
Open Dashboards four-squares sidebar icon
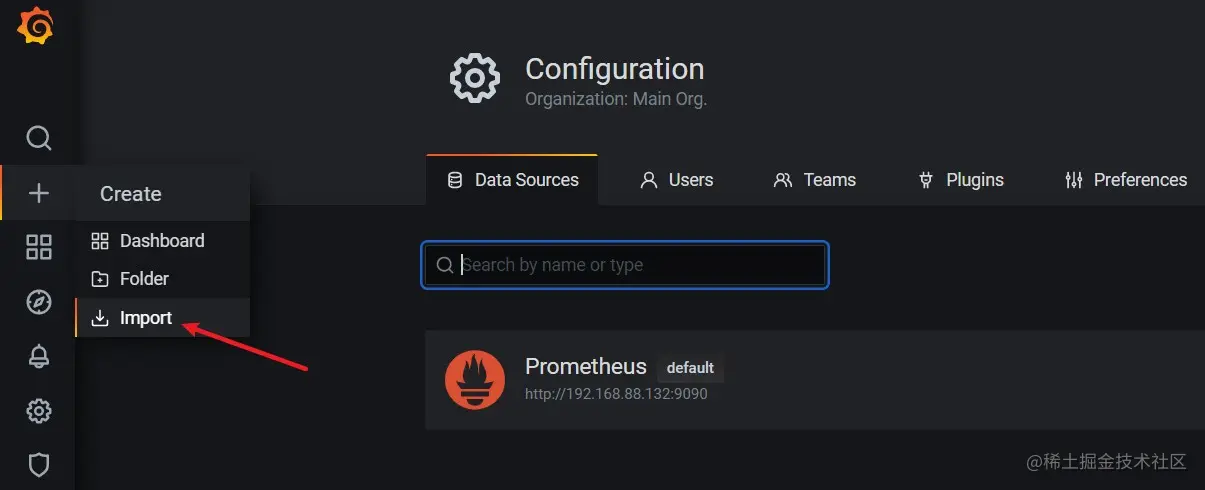click(x=38, y=247)
